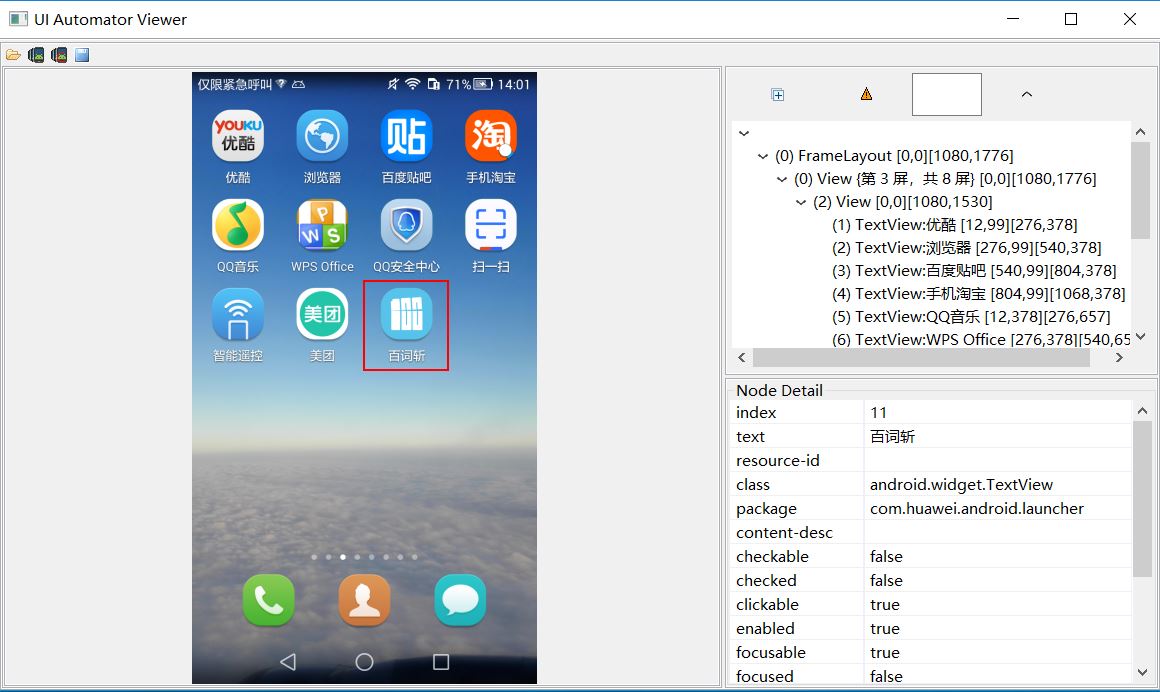Click the resource-id property label
The width and height of the screenshot is (1160, 692).
(778, 460)
